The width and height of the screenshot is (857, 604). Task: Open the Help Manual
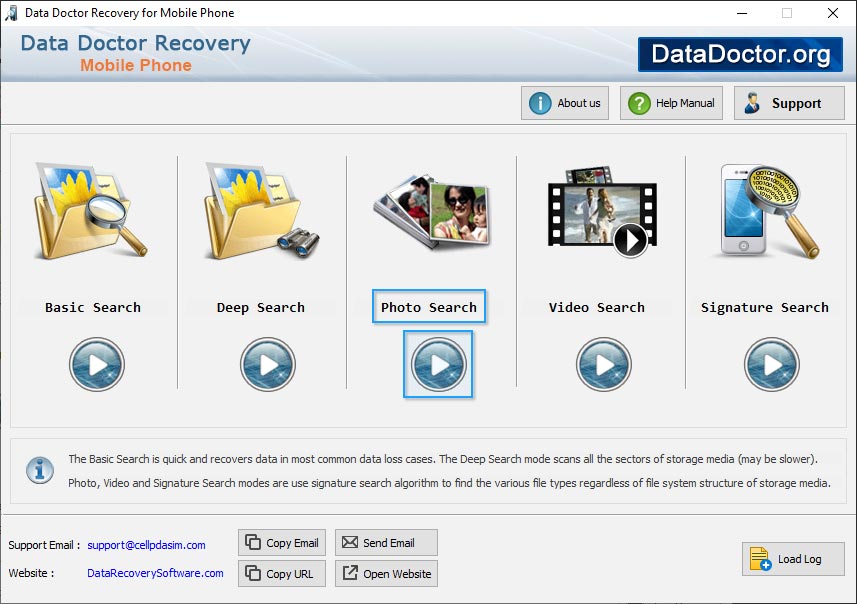pos(671,103)
